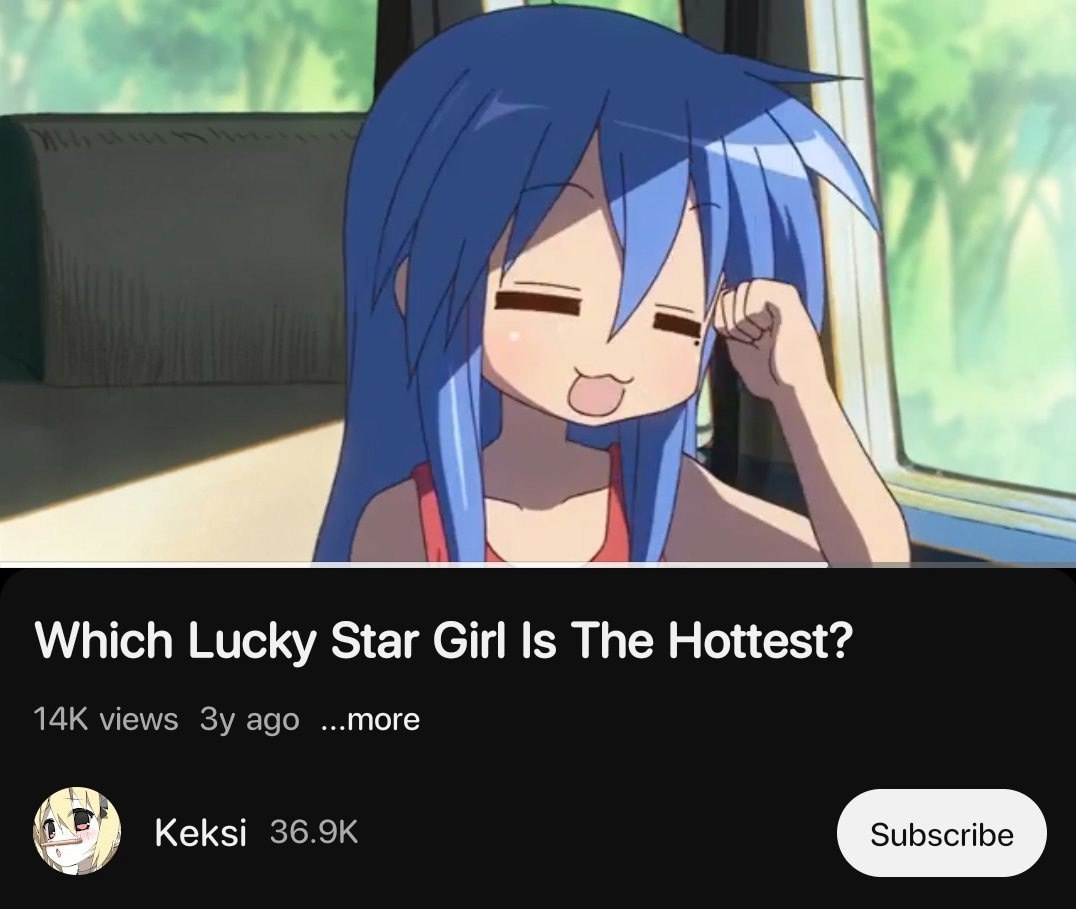Open the Keksi channel avatar
This screenshot has width=1076, height=909.
pos(78,831)
